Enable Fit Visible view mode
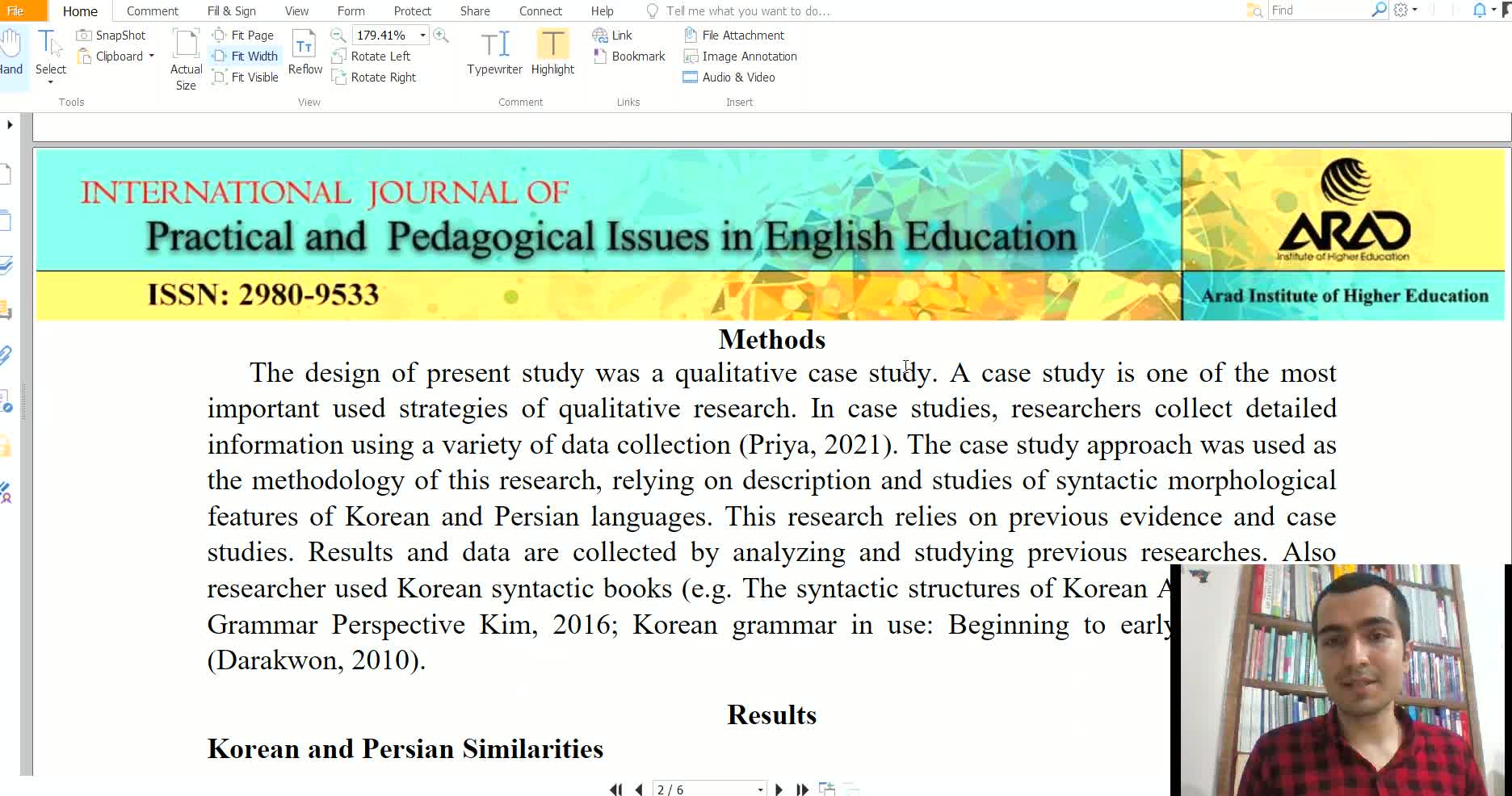1512x796 pixels. pyautogui.click(x=246, y=78)
